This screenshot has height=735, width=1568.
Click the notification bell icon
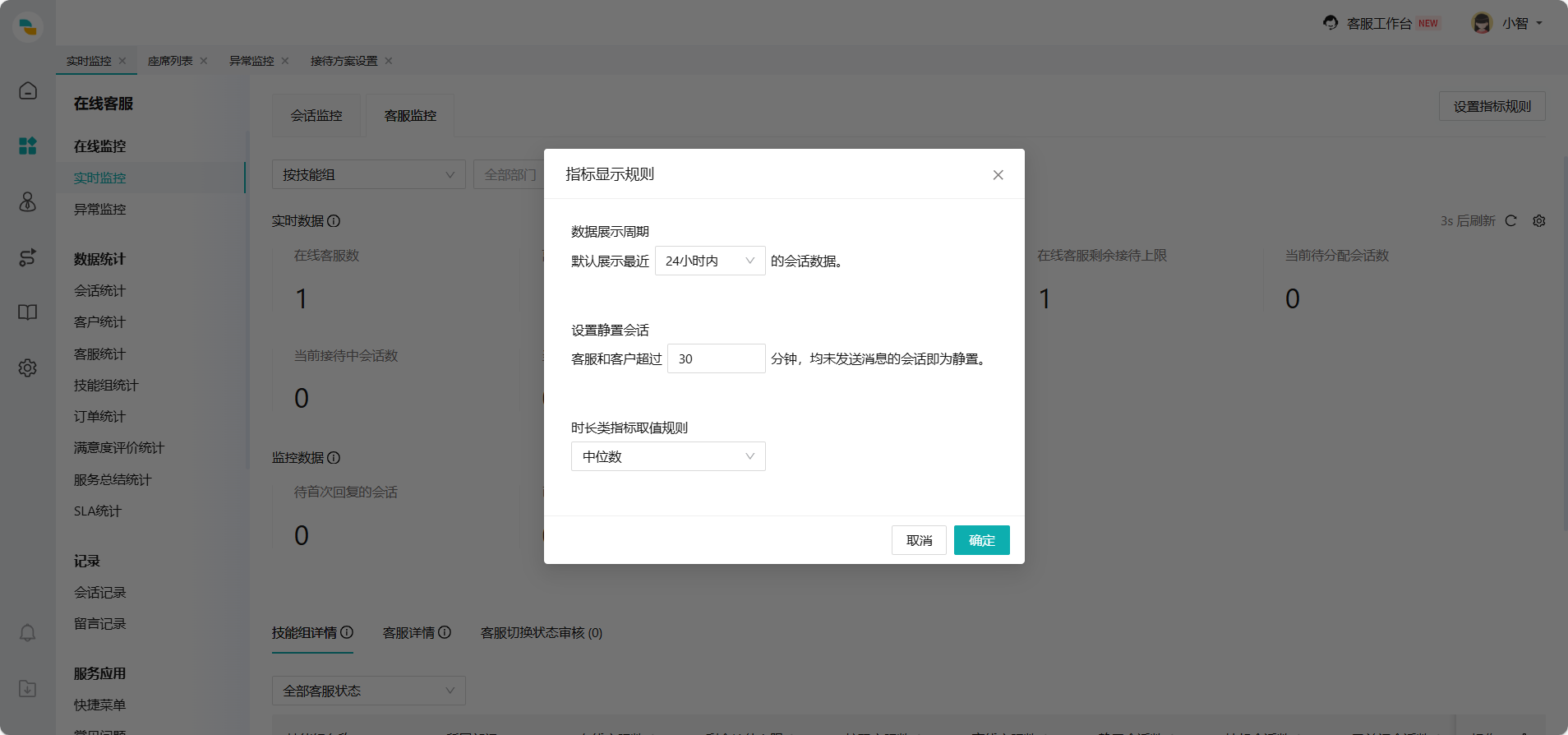[28, 633]
